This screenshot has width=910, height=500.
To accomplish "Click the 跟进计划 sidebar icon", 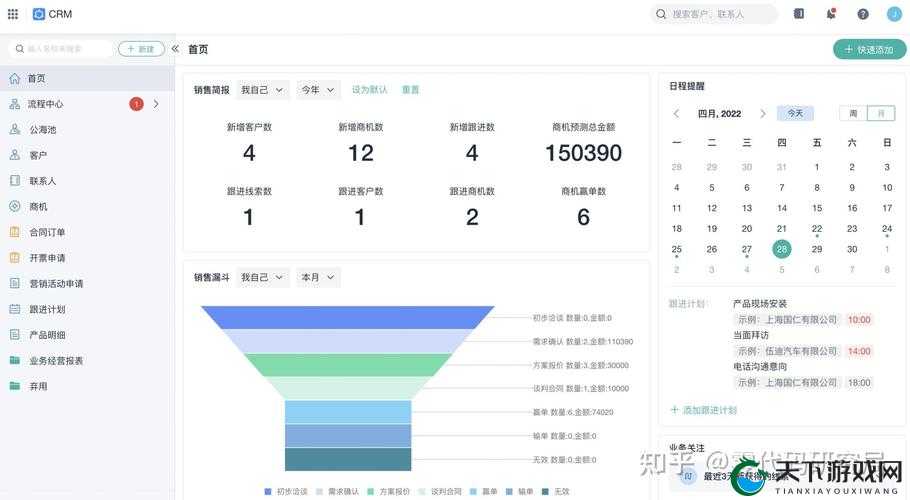I will [15, 309].
